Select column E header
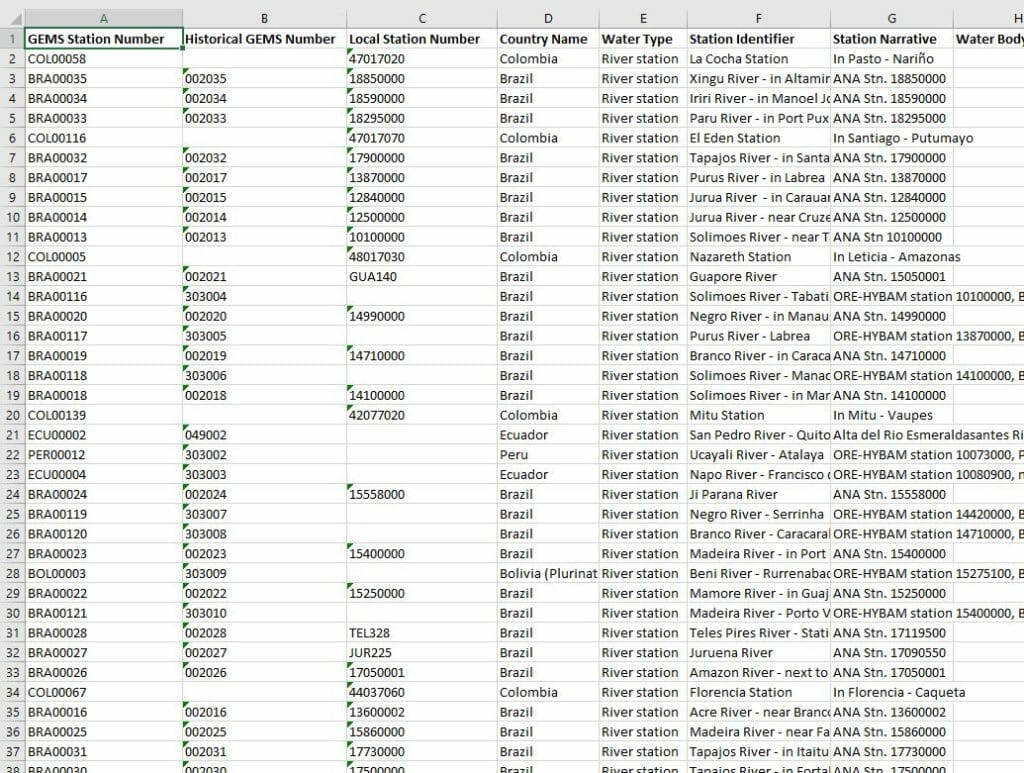The width and height of the screenshot is (1024, 773). pyautogui.click(x=643, y=18)
